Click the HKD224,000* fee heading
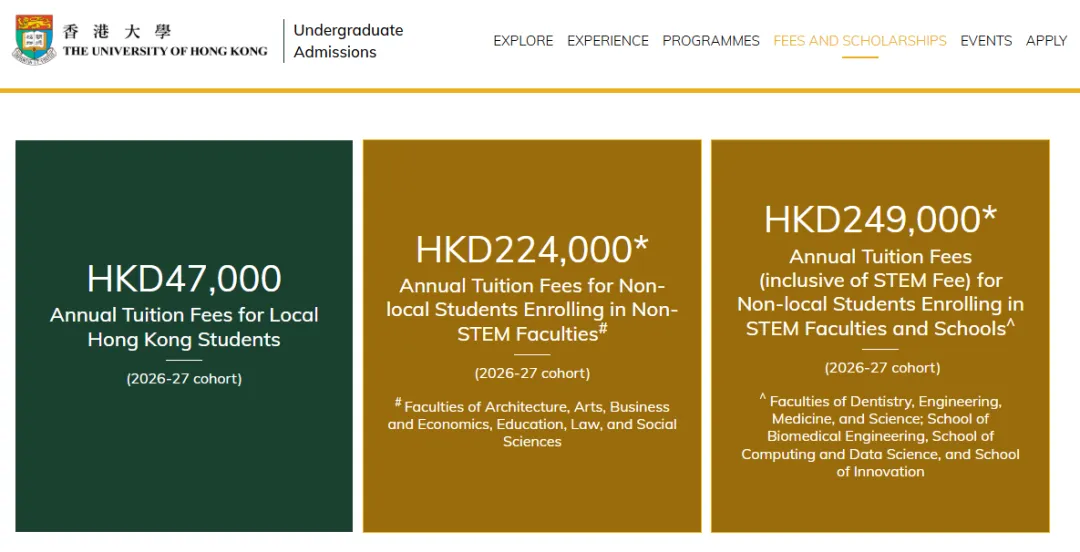 click(x=532, y=249)
